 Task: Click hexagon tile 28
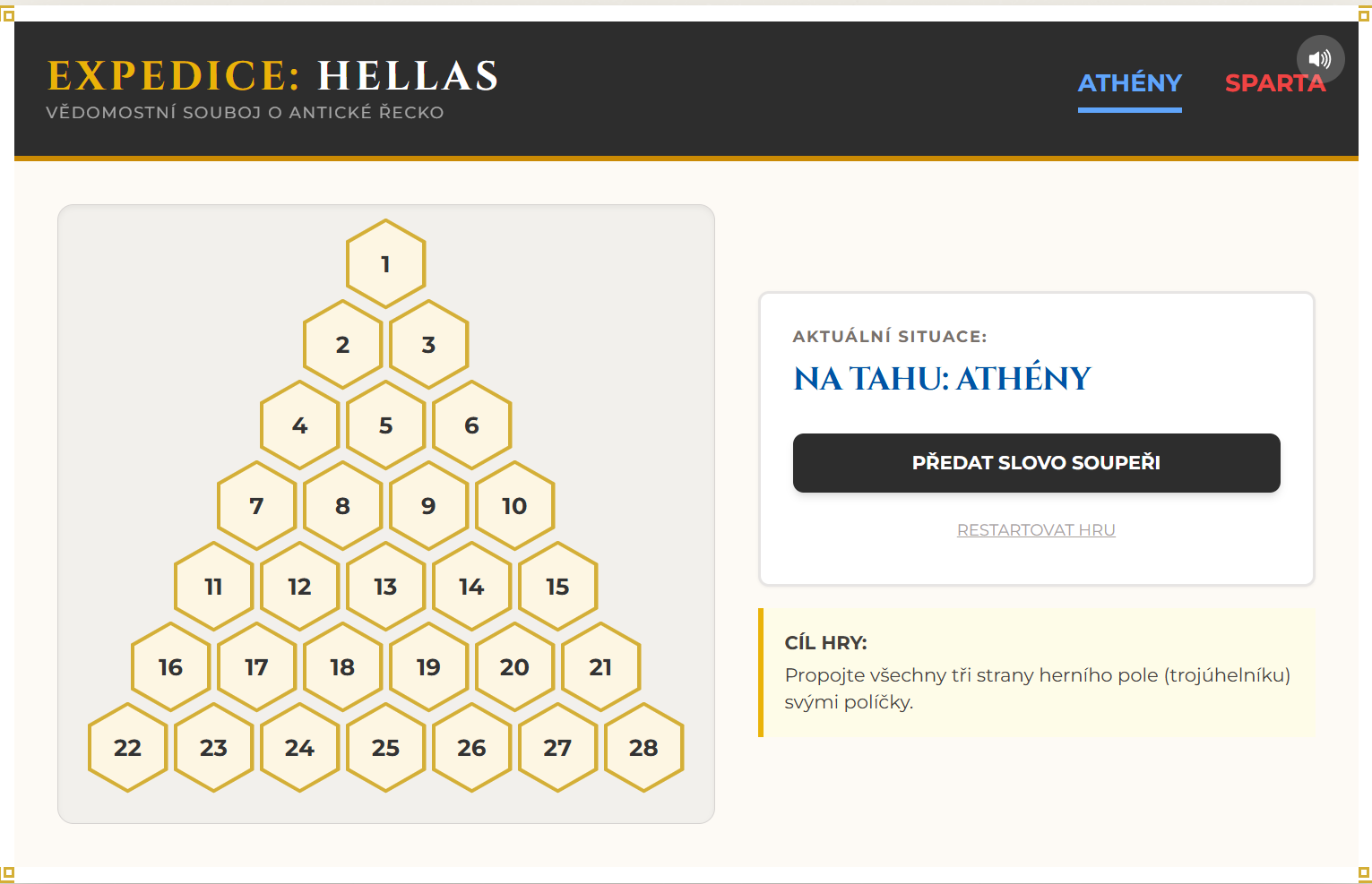tap(643, 748)
